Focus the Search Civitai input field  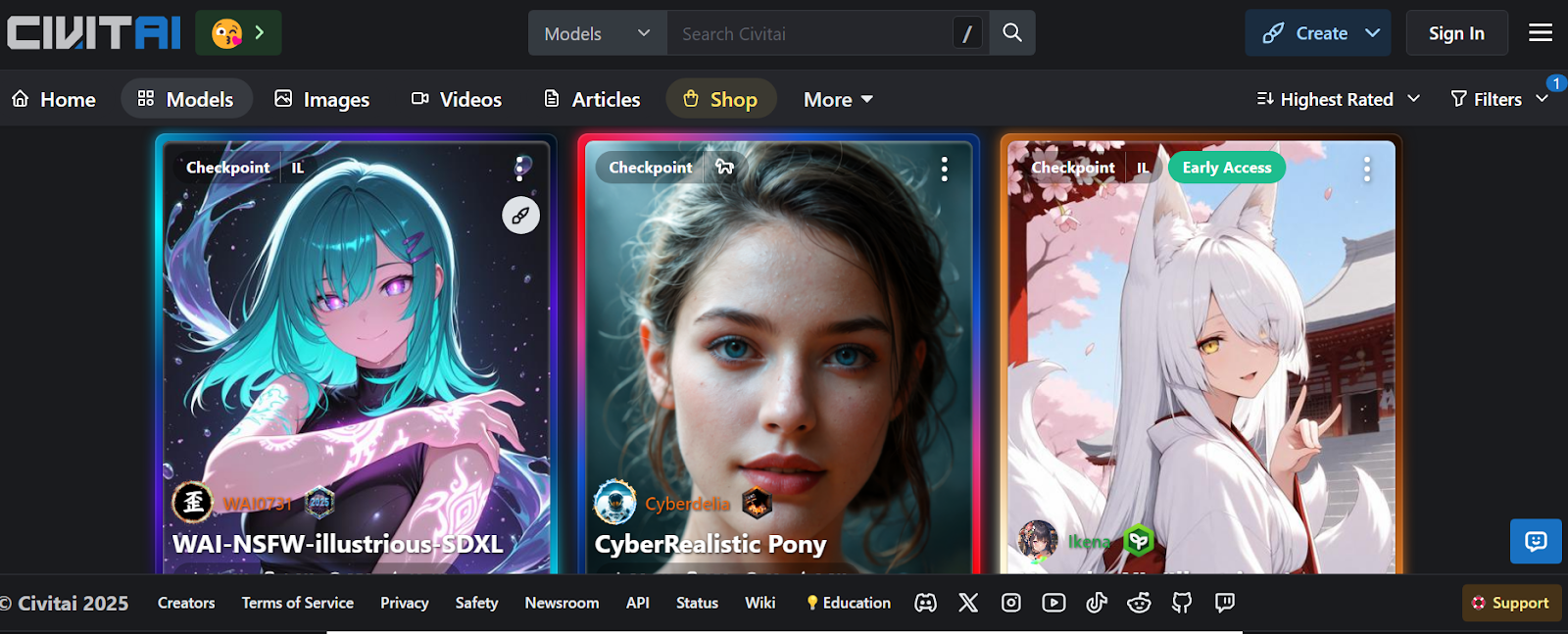coord(808,33)
